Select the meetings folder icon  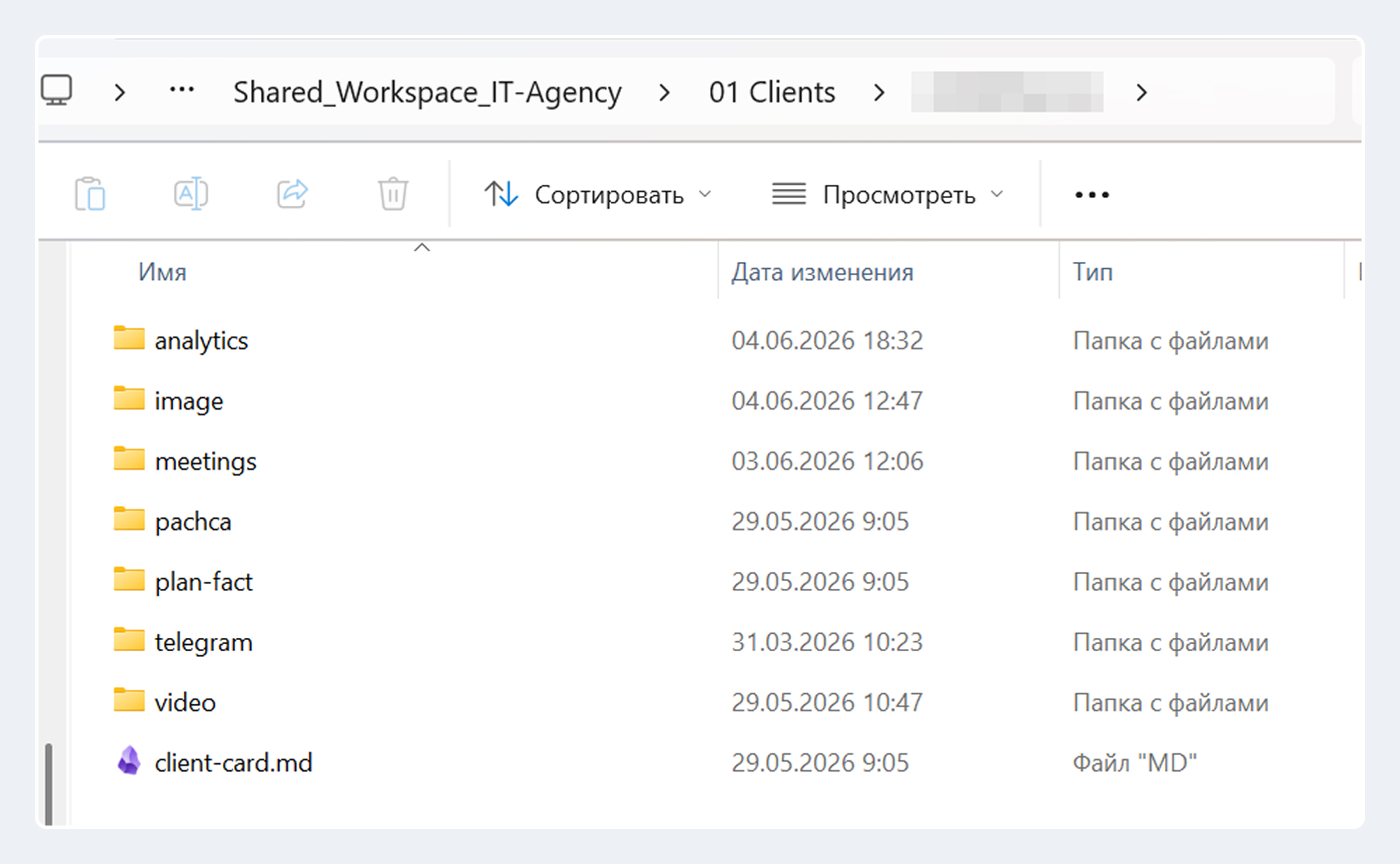(x=129, y=458)
